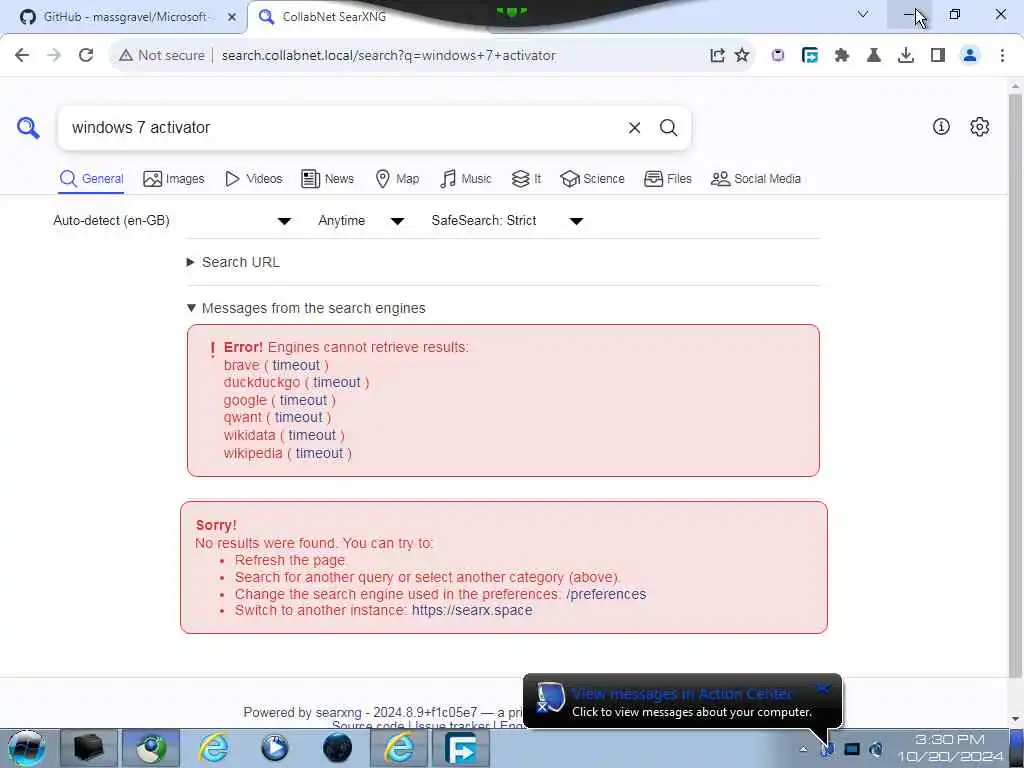Click the qwant timeout link
Viewport: 1024px width, 768px height.
tap(298, 417)
